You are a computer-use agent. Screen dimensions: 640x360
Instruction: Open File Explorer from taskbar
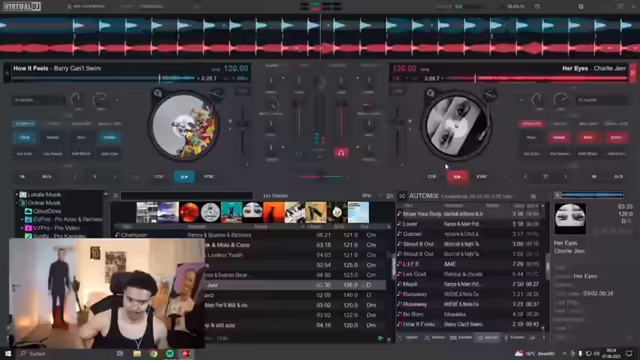tap(137, 353)
